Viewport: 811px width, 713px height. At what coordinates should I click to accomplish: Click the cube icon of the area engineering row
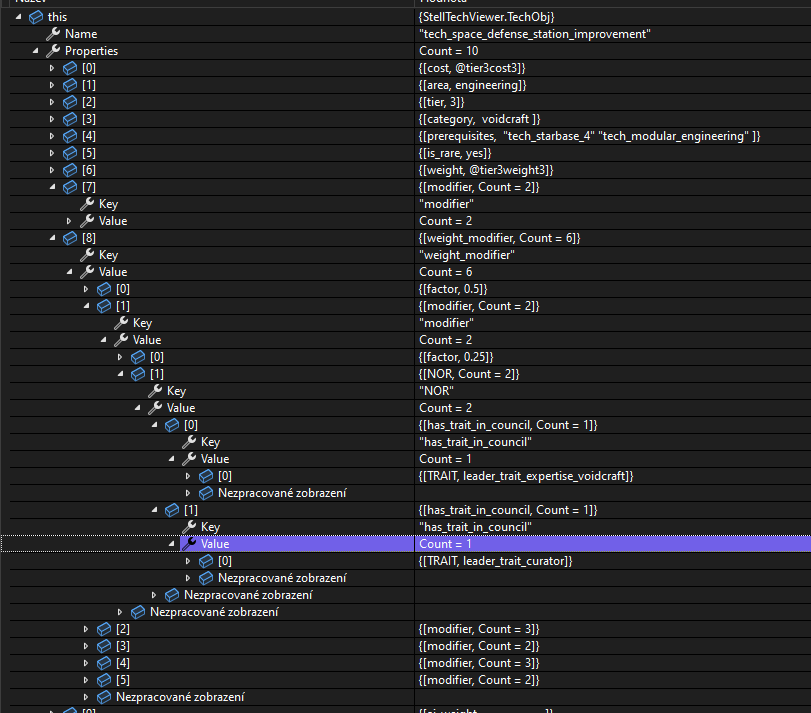point(70,85)
